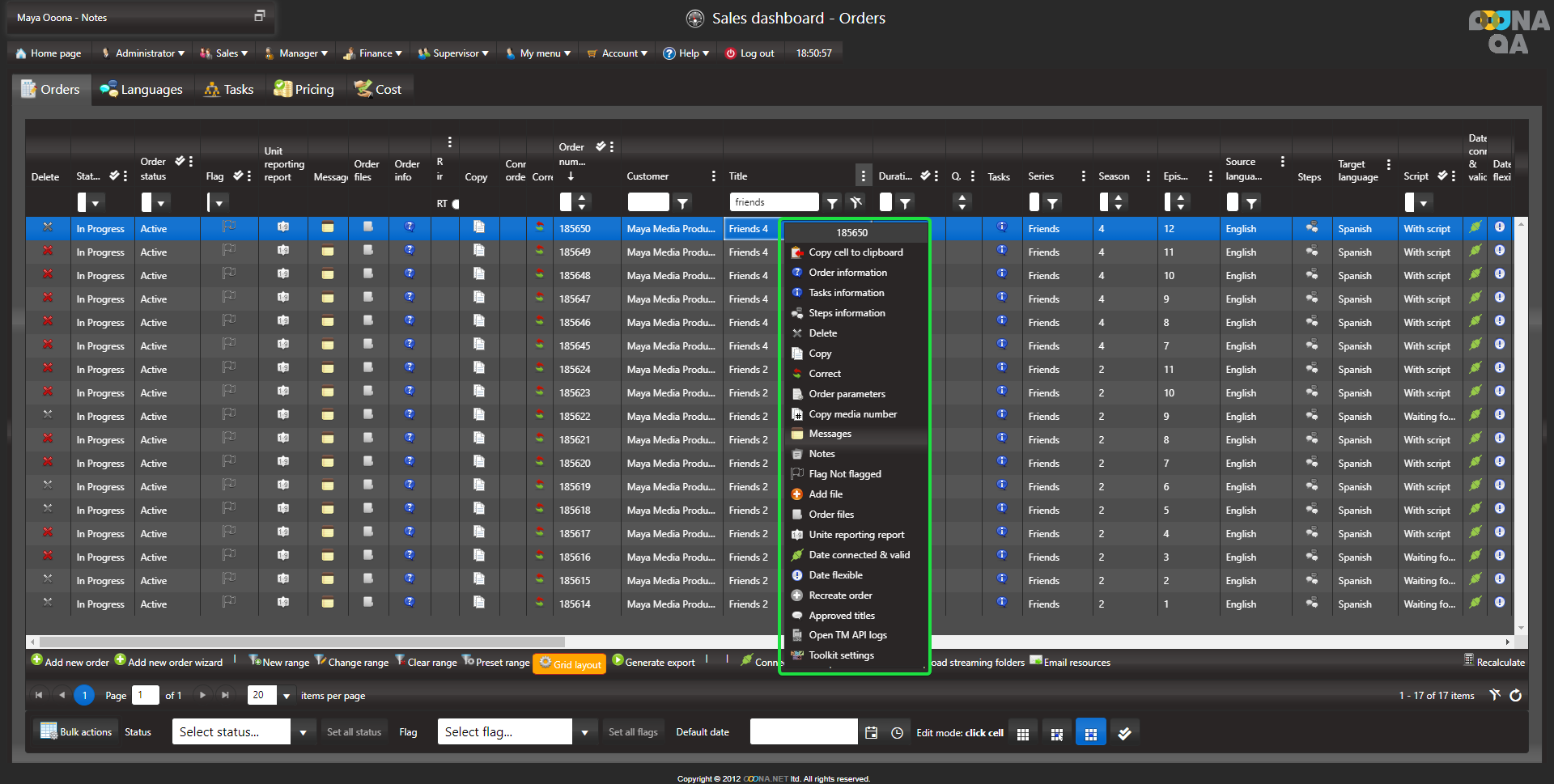1554x784 pixels.
Task: Refresh the orders grid
Action: (x=1515, y=695)
